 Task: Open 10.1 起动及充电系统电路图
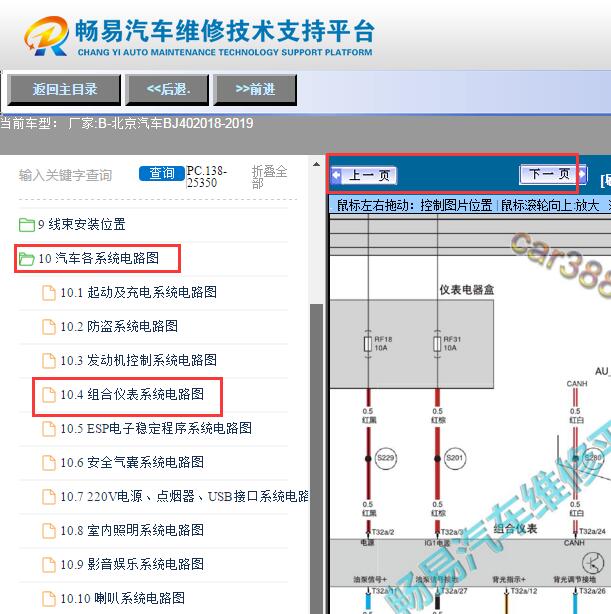click(139, 292)
